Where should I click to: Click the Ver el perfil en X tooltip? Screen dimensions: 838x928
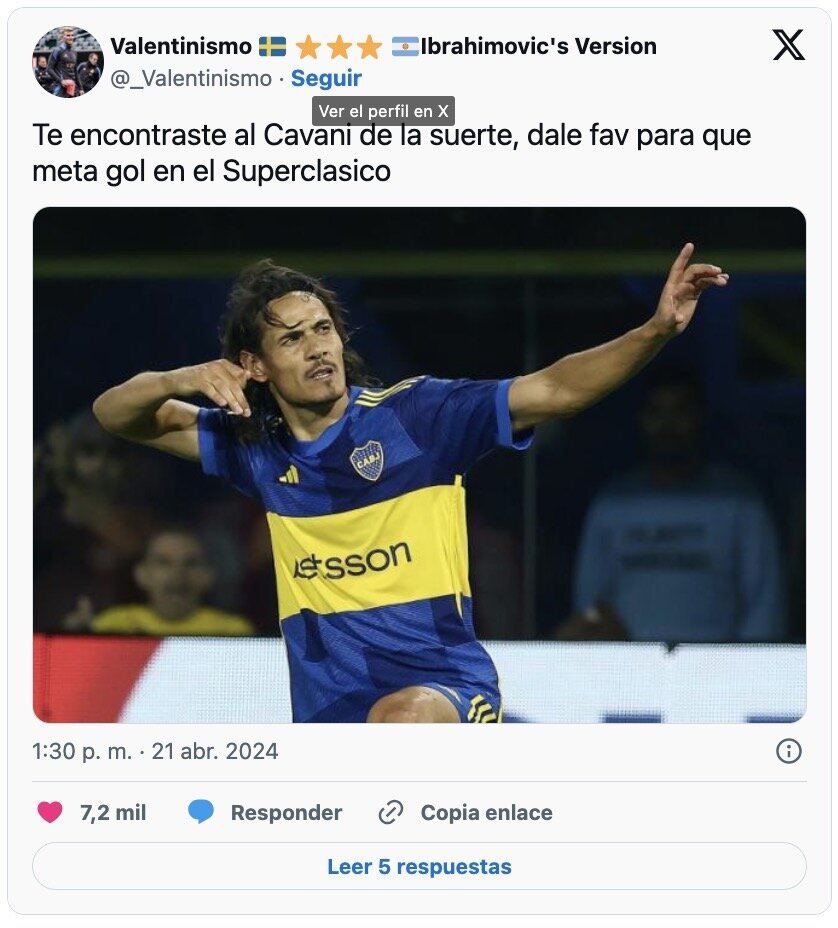click(383, 111)
